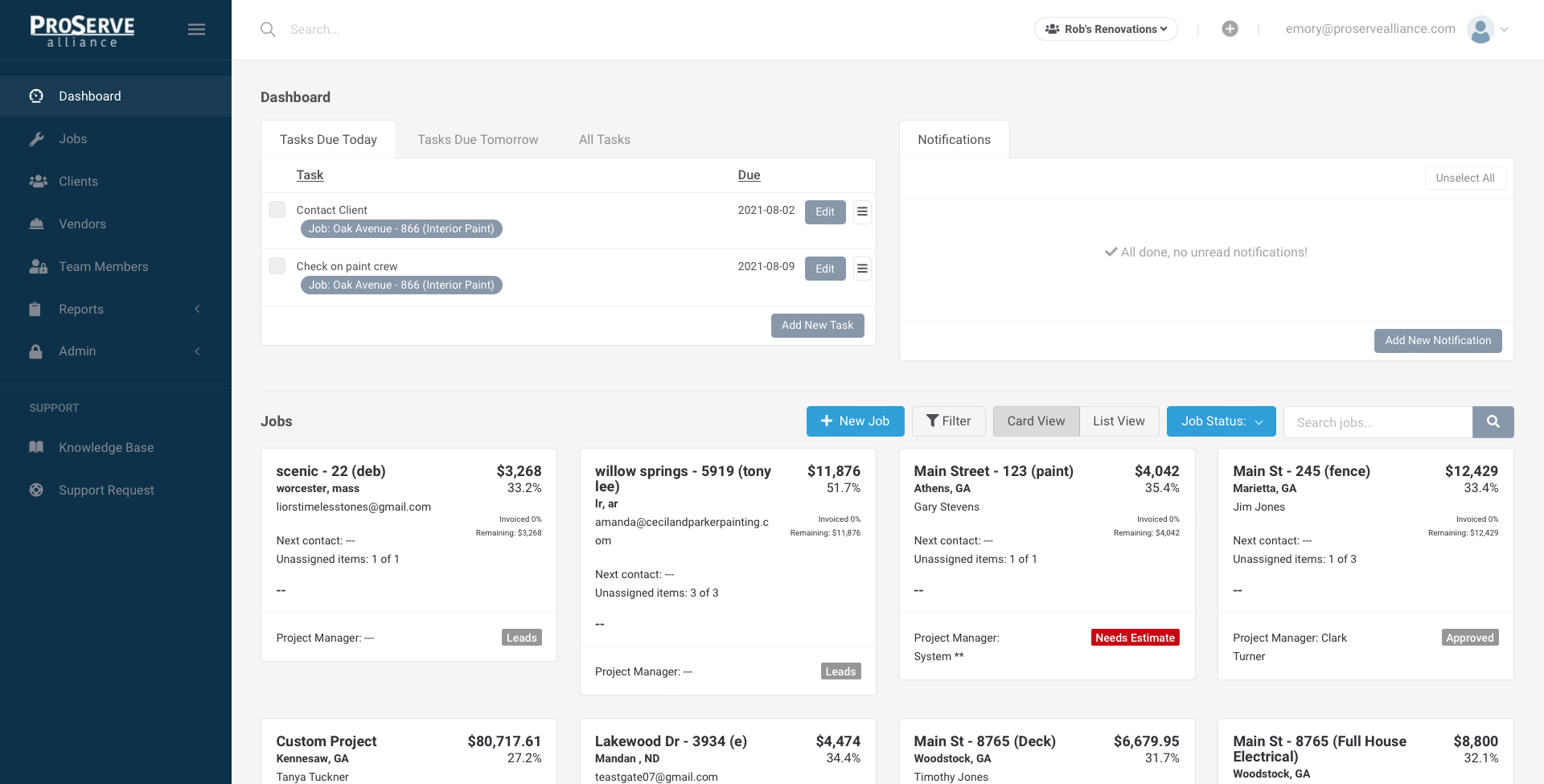1544x784 pixels.
Task: Open the Rob's Renovations account dropdown
Action: pos(1106,28)
